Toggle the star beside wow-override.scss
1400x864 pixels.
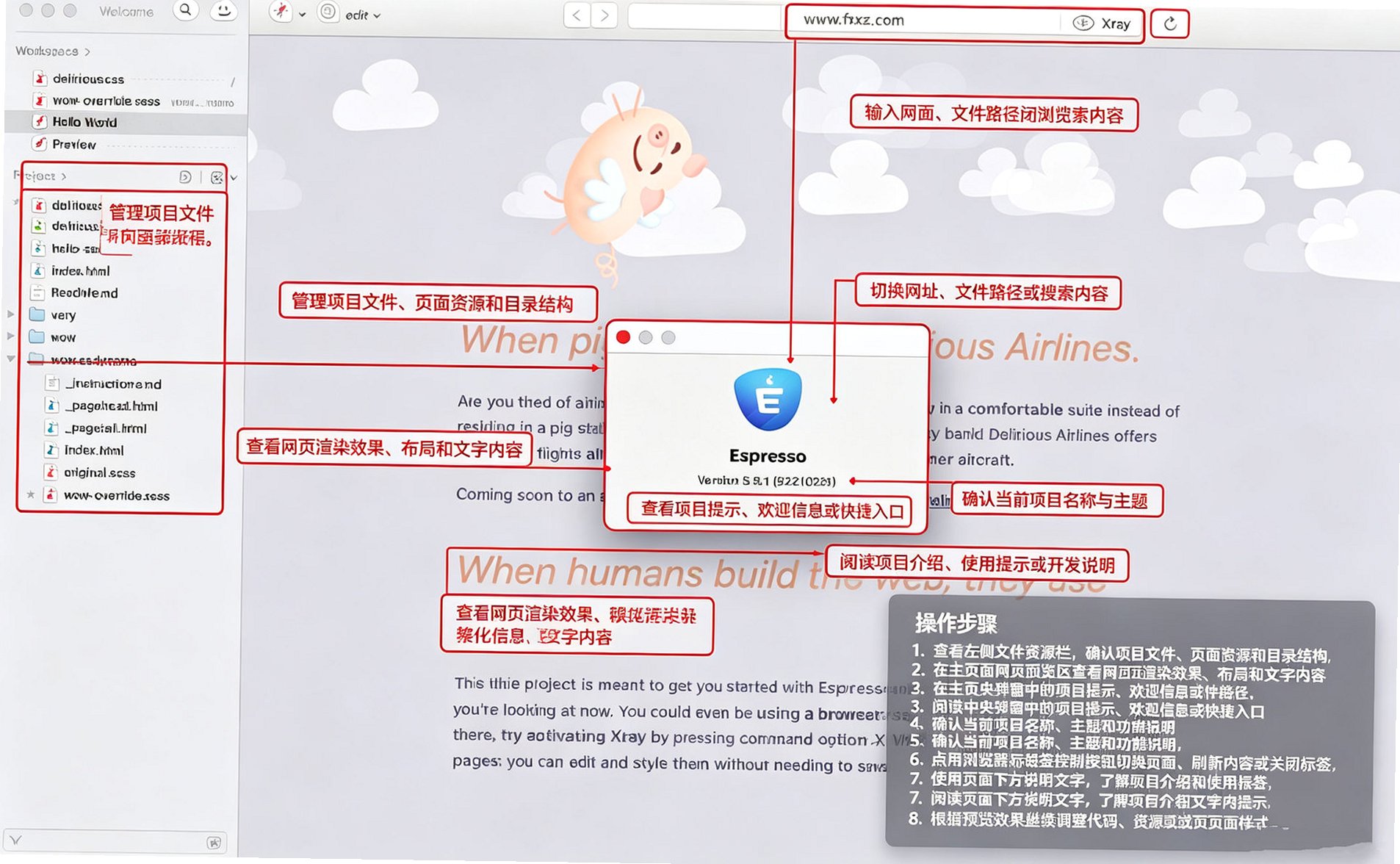(31, 495)
